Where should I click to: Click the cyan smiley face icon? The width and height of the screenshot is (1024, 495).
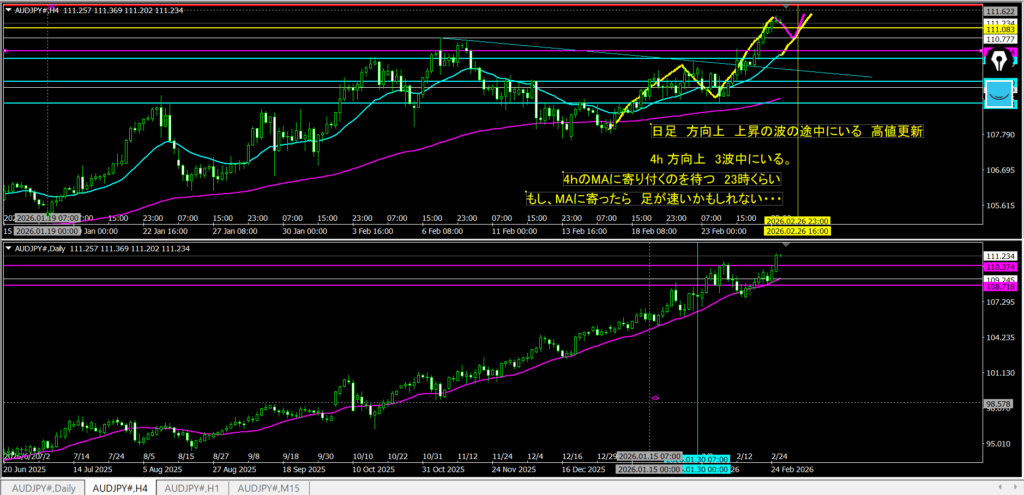[999, 94]
